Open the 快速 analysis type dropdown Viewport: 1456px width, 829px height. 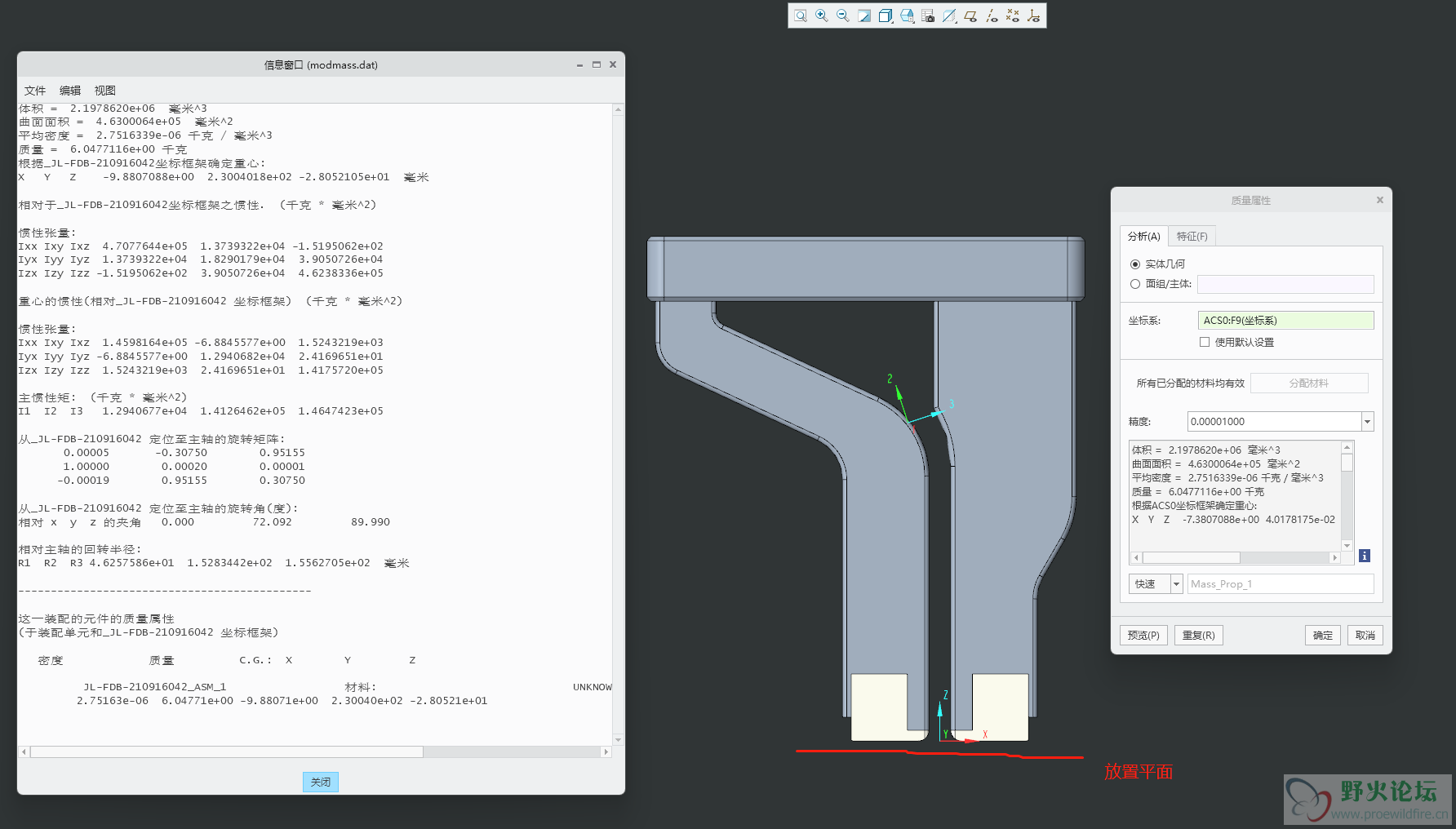point(1176,584)
